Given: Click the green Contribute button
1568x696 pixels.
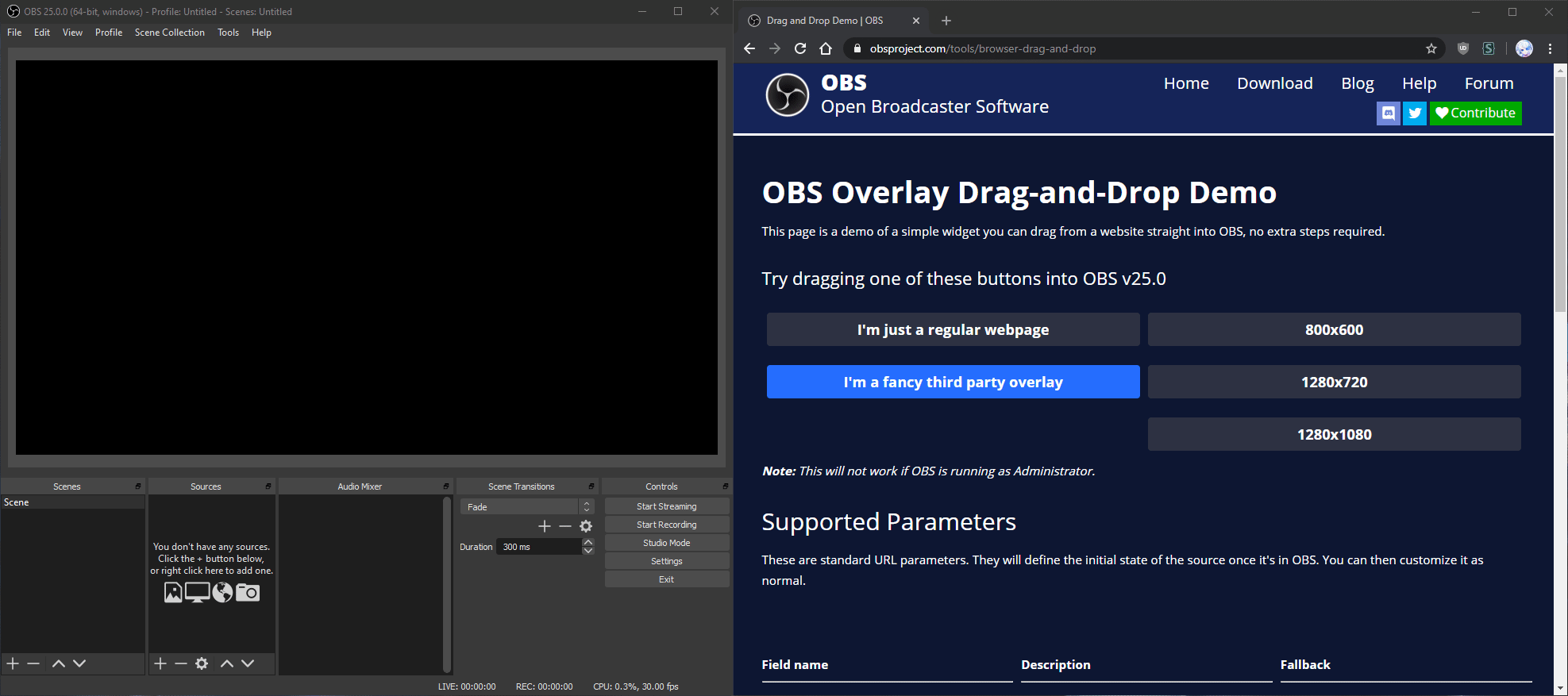Looking at the screenshot, I should pyautogui.click(x=1476, y=113).
